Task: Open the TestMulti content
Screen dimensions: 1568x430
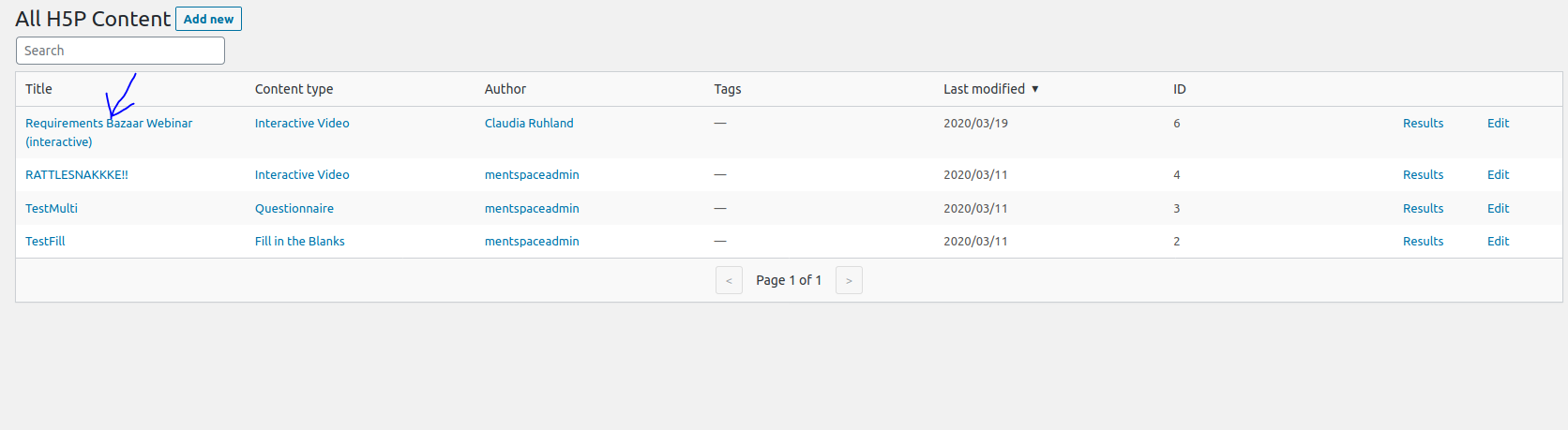Action: tap(52, 208)
